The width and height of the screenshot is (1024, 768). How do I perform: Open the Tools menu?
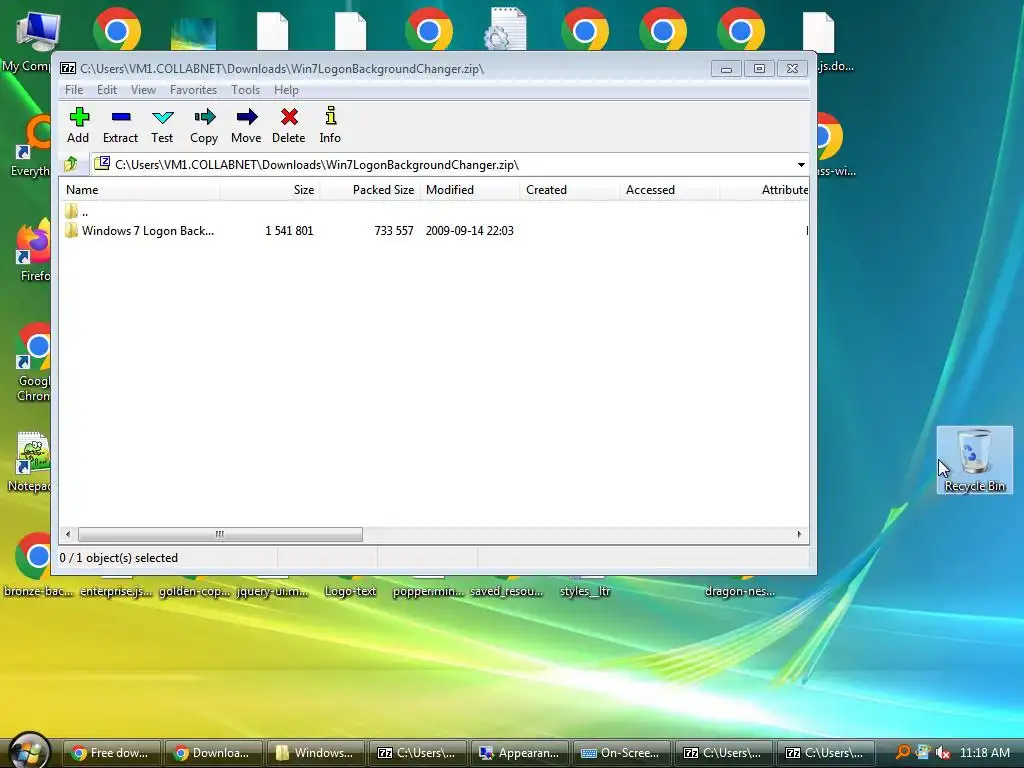tap(246, 90)
